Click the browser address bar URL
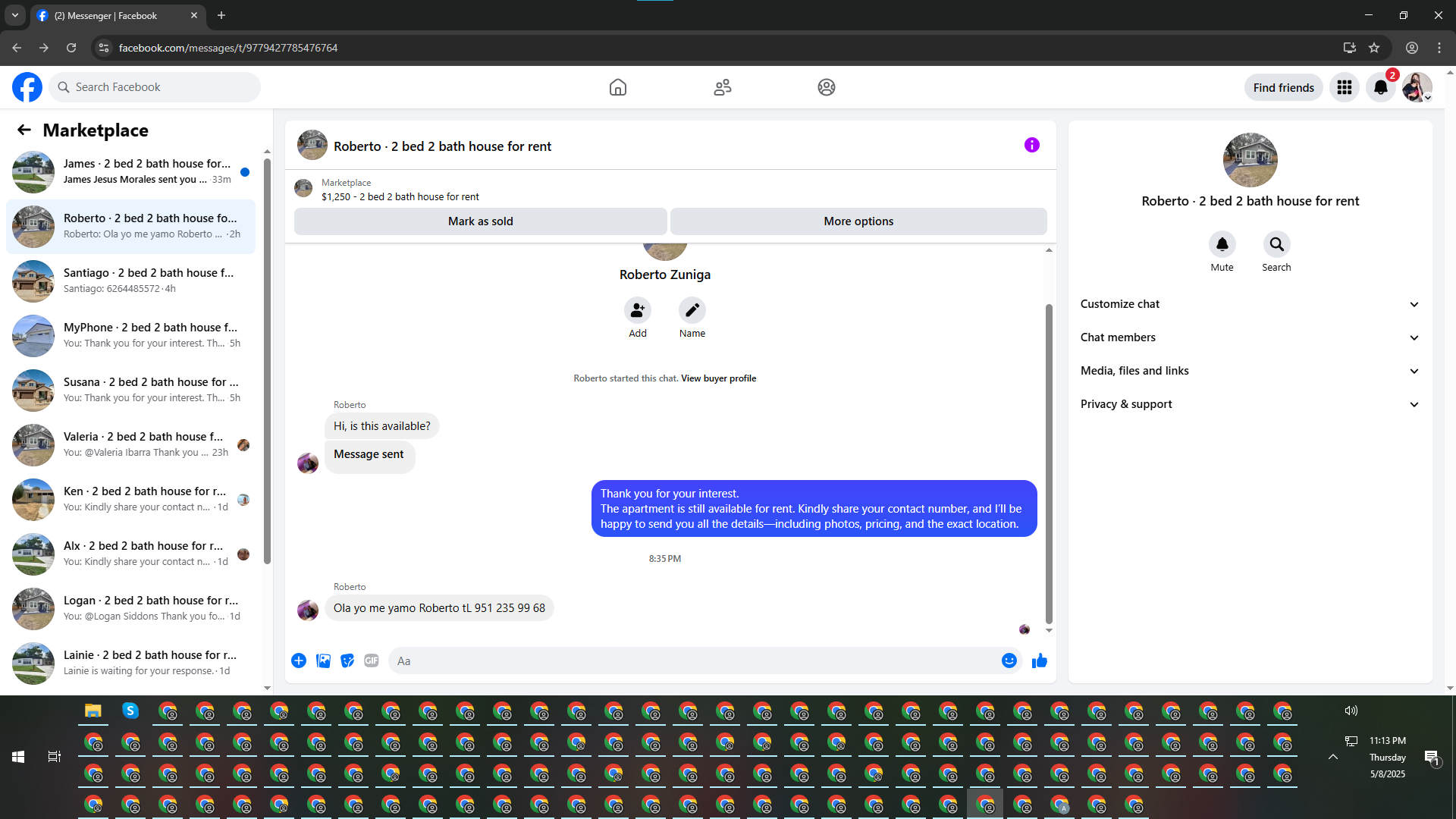The height and width of the screenshot is (819, 1456). (x=228, y=48)
